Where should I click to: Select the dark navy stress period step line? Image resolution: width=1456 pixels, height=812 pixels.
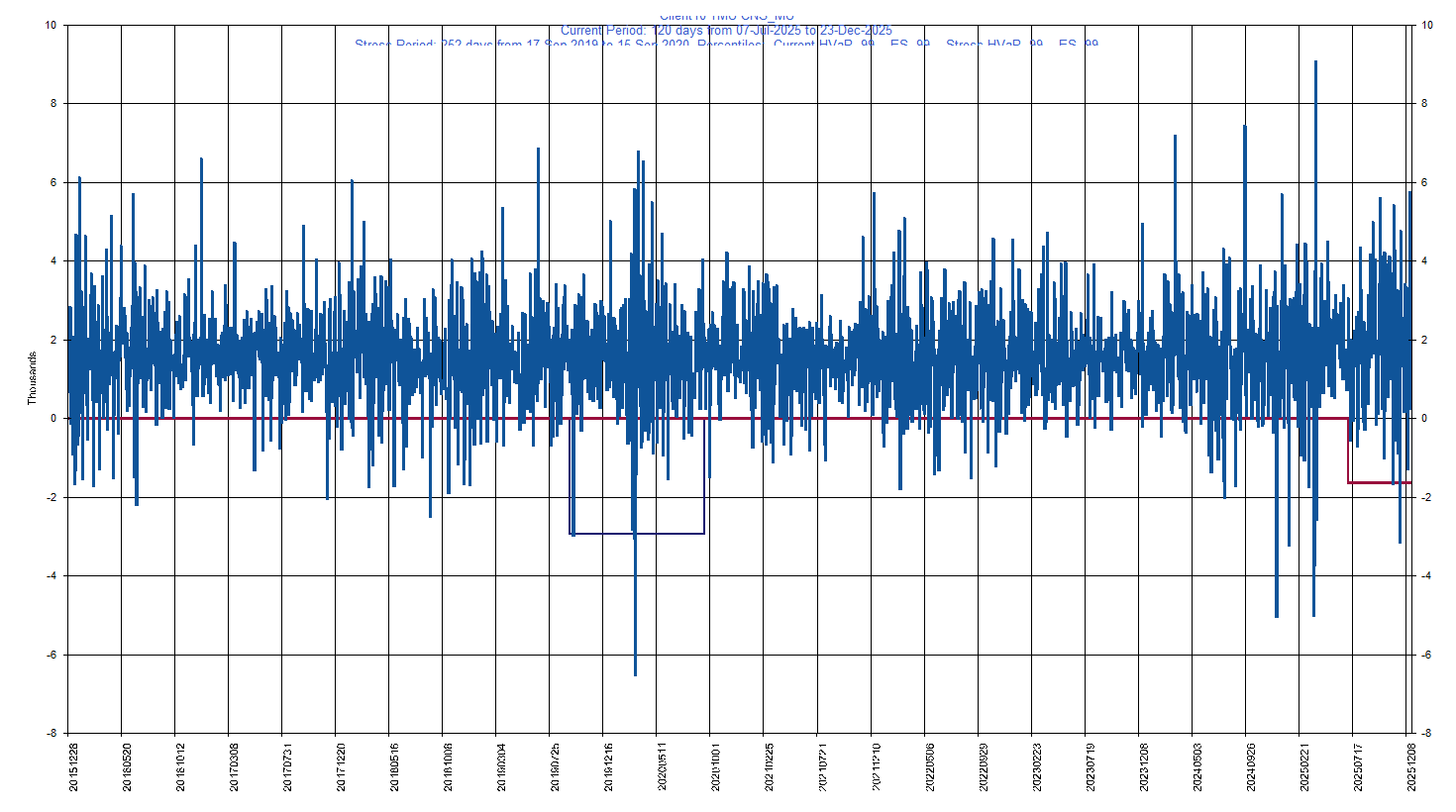click(x=639, y=534)
